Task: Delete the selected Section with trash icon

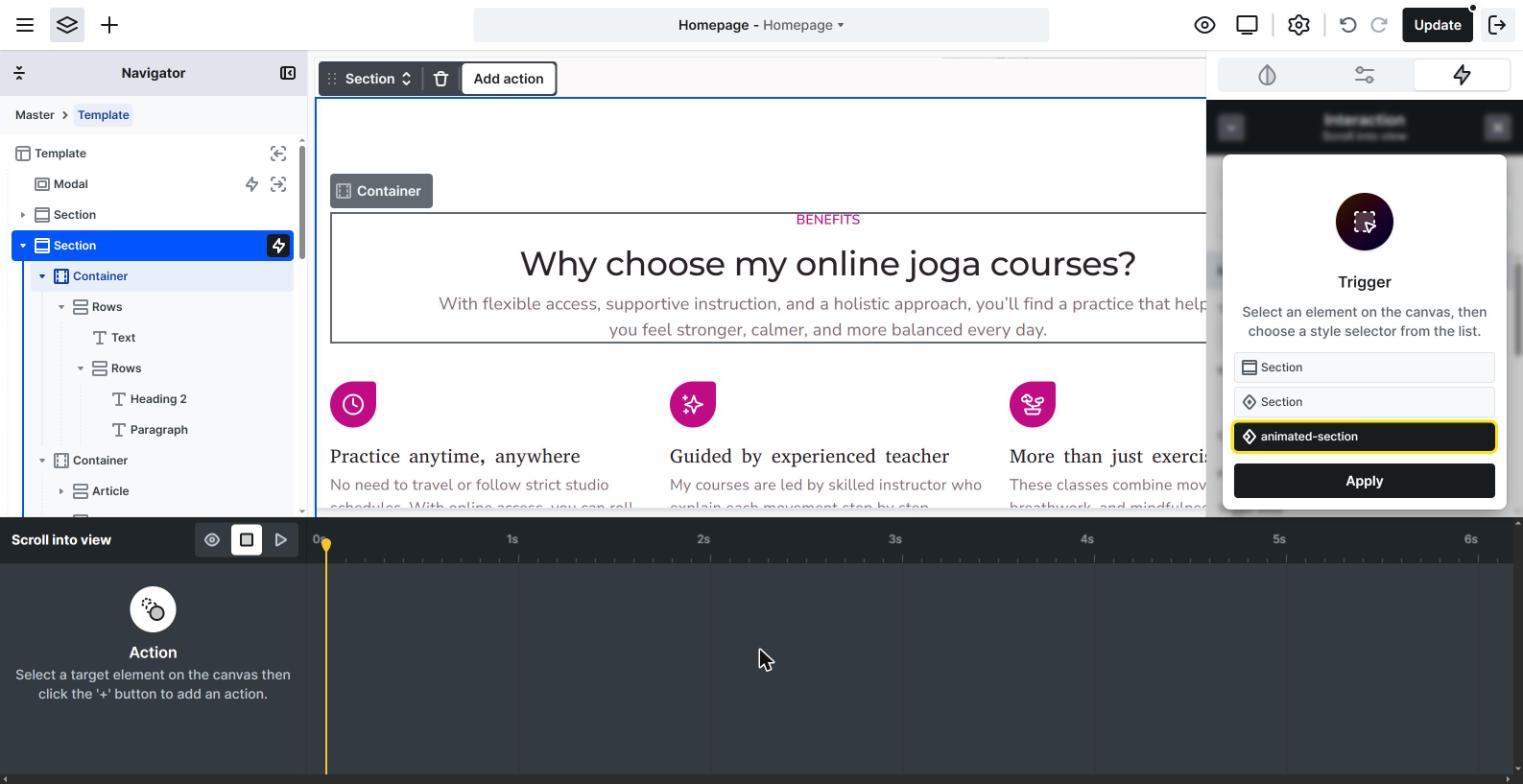Action: point(441,79)
